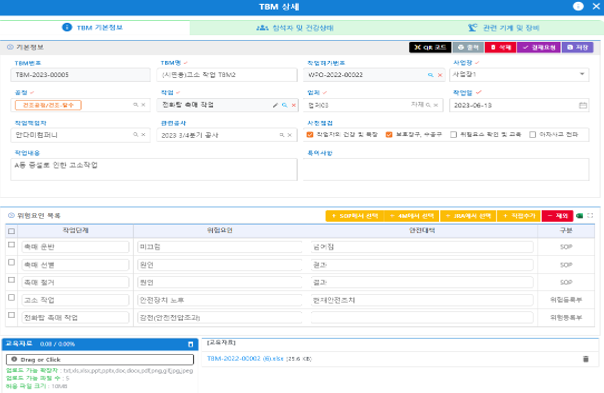Search icon in the 업체 company field
The image size is (604, 393).
pyautogui.click(x=428, y=105)
